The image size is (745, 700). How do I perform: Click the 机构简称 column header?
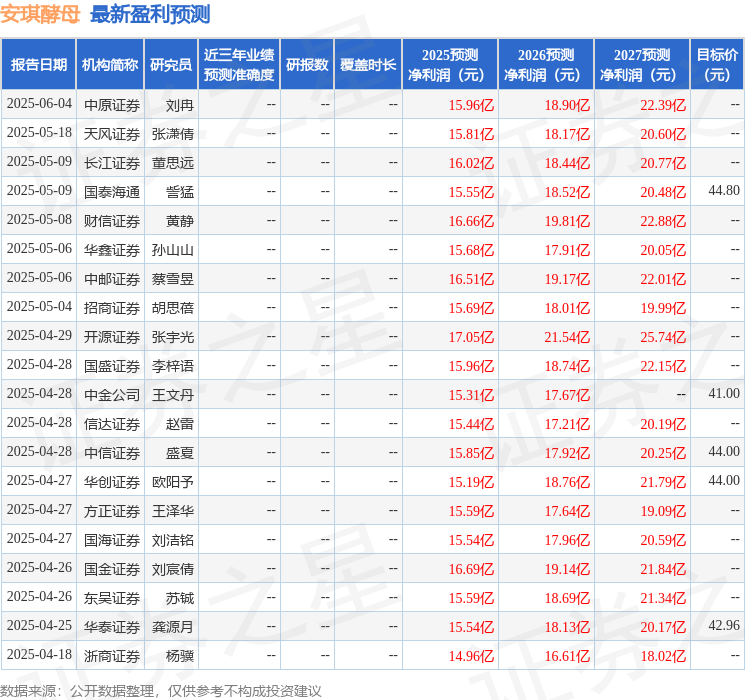click(110, 65)
